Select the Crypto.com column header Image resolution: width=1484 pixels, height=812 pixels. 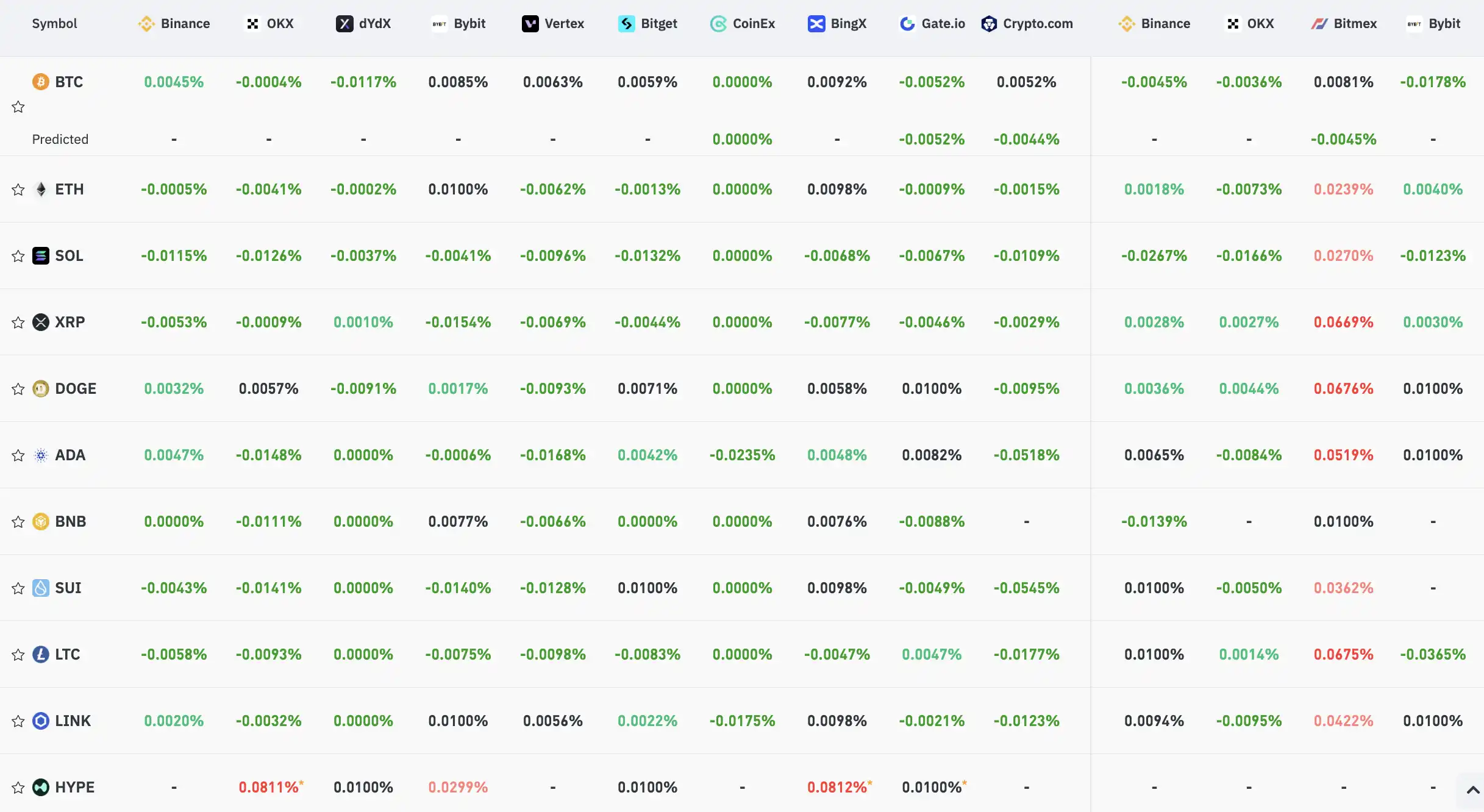[1027, 24]
